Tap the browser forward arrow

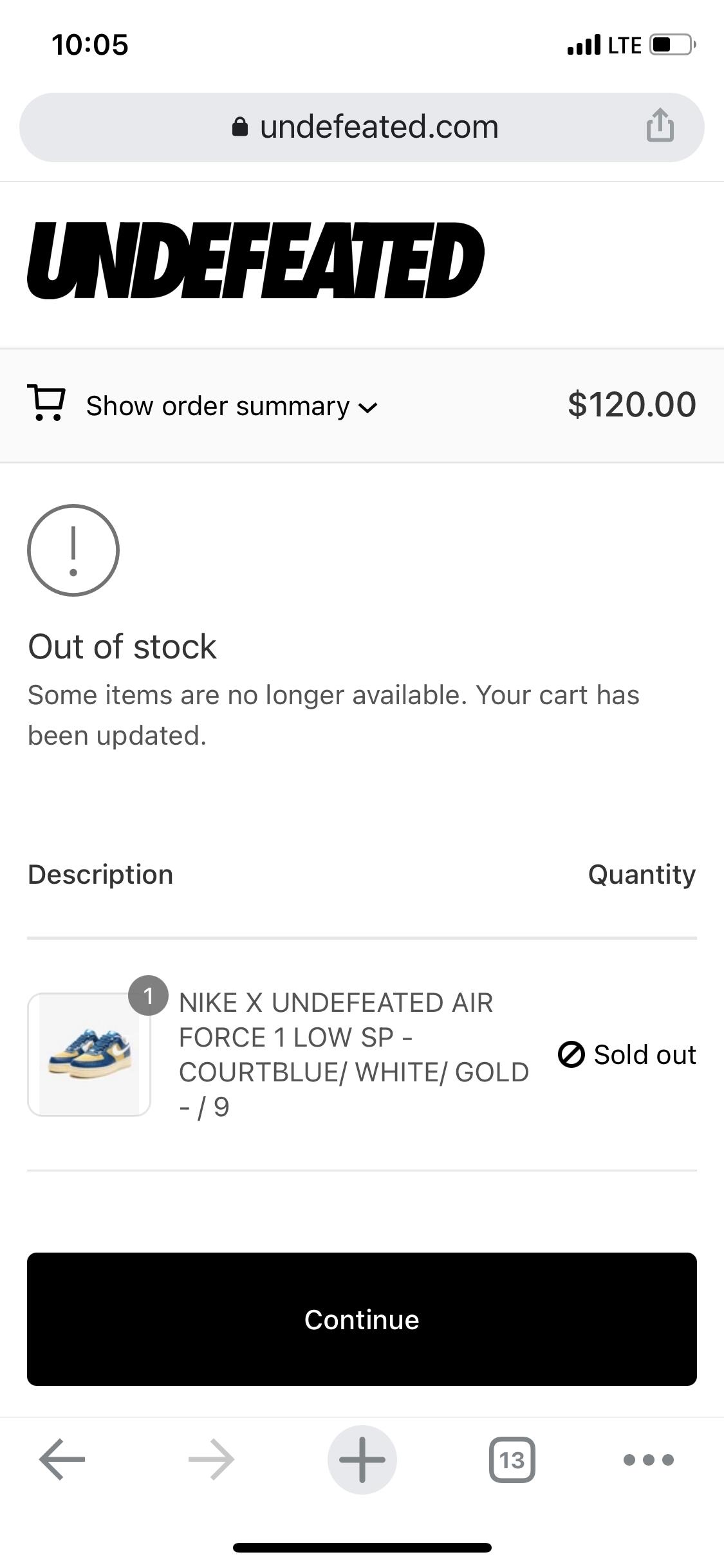[x=212, y=1459]
